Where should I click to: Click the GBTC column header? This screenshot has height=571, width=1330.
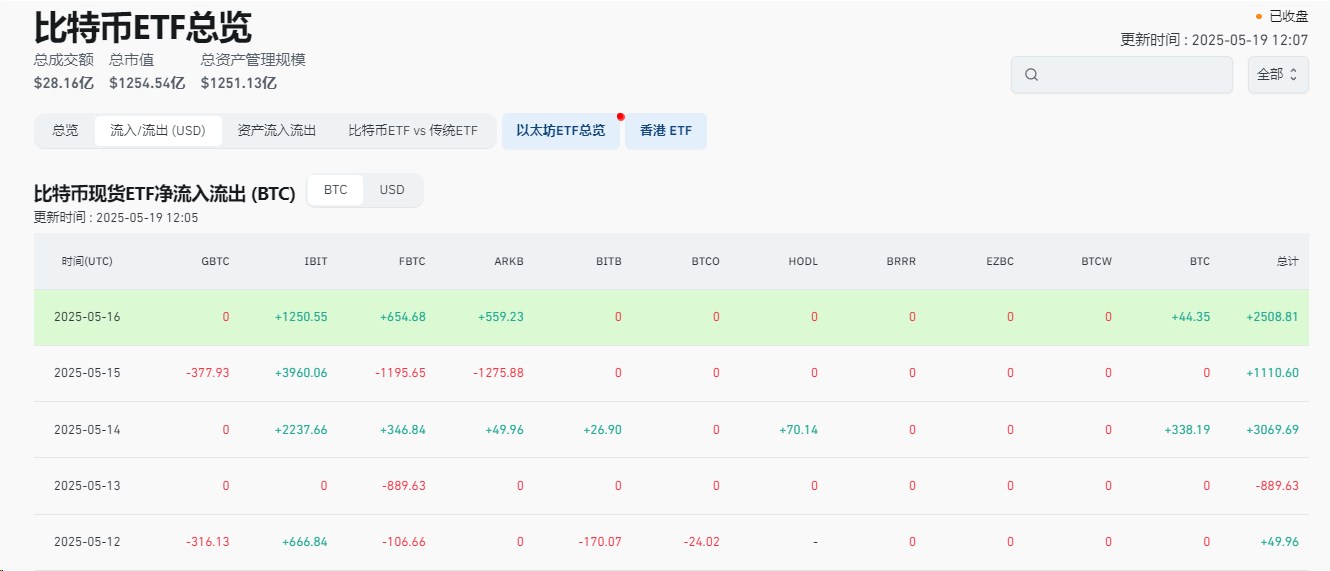[x=215, y=262]
